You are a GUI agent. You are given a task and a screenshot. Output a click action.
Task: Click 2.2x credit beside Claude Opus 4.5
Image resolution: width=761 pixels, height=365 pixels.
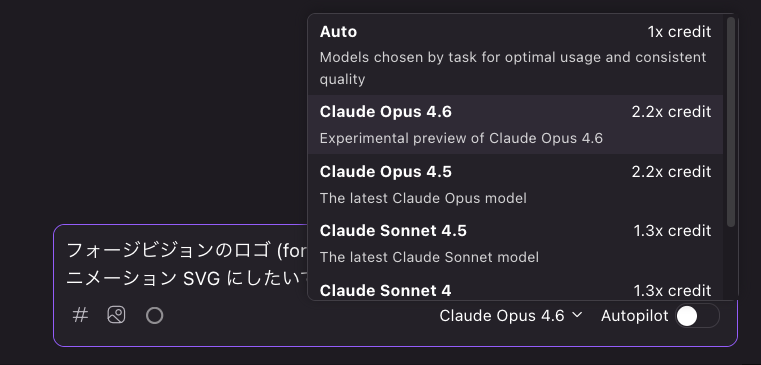pyautogui.click(x=671, y=172)
